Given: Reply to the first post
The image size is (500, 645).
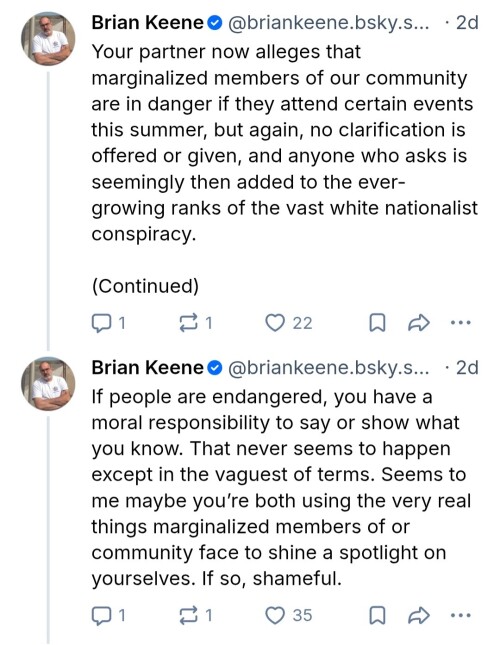Looking at the screenshot, I should pos(108,323).
